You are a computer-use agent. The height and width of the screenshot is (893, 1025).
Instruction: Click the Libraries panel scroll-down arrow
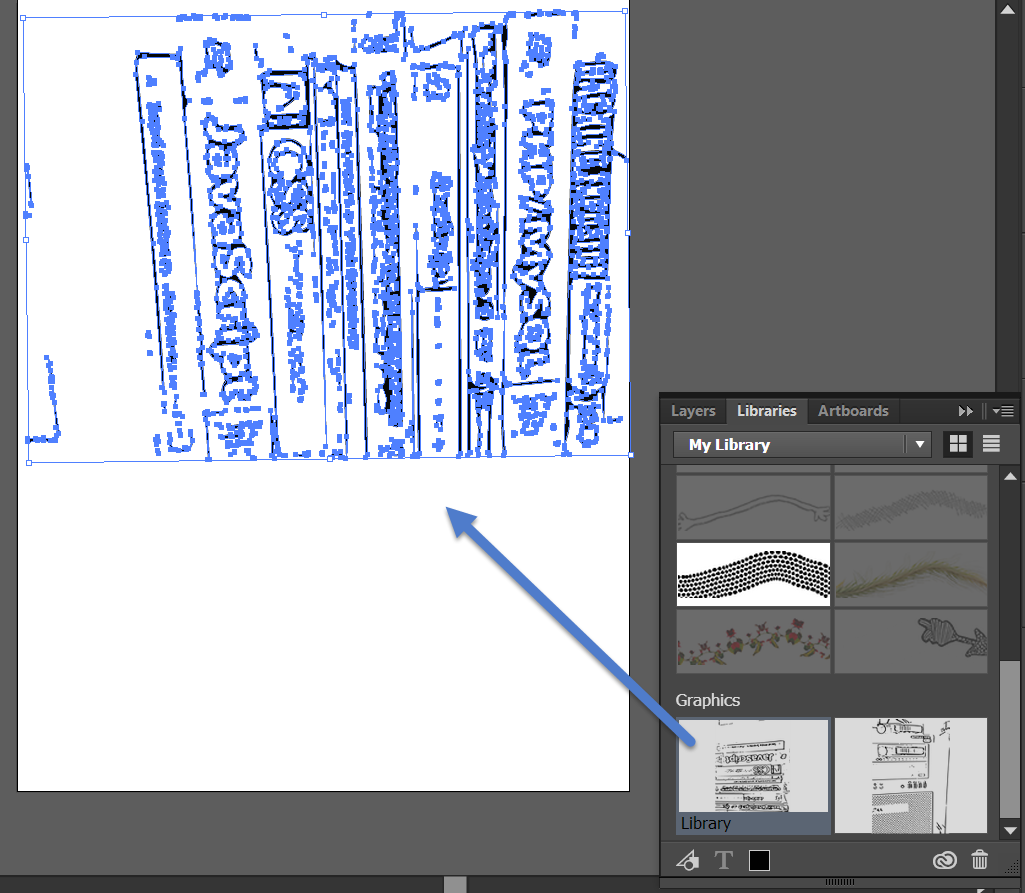(x=1010, y=830)
